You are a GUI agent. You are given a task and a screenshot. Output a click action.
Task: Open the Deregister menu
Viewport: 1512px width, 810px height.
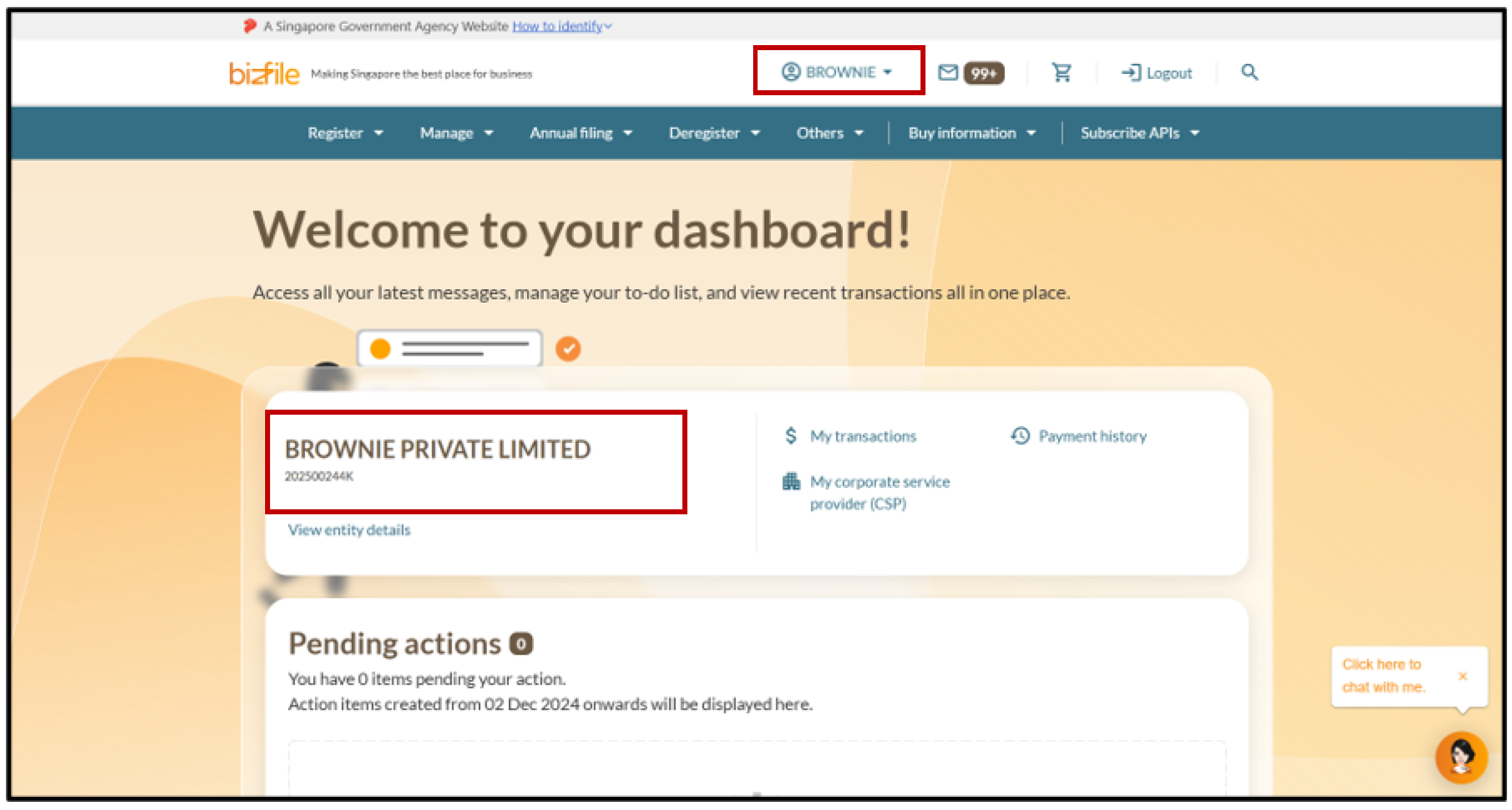(714, 133)
